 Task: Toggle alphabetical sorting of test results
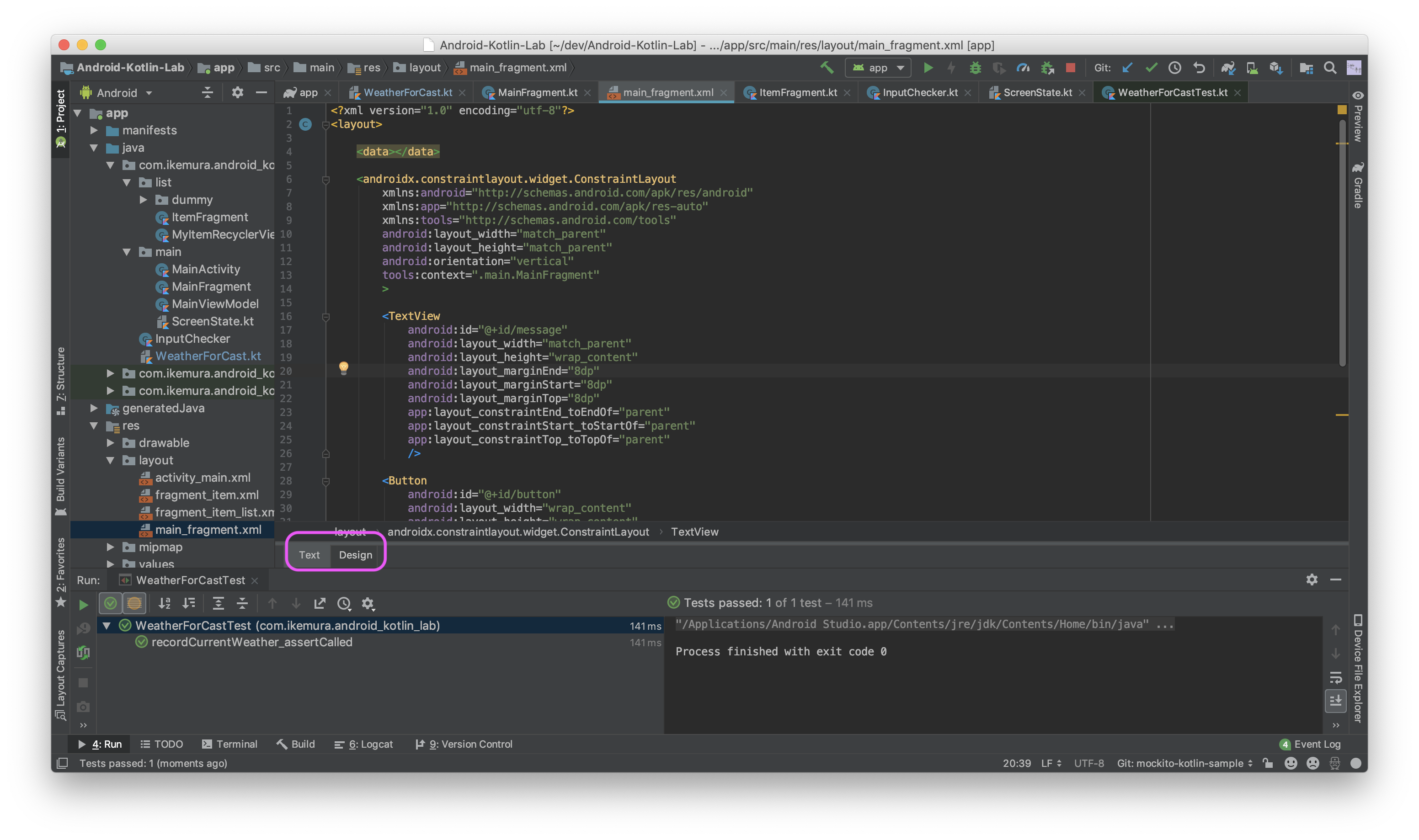tap(164, 603)
